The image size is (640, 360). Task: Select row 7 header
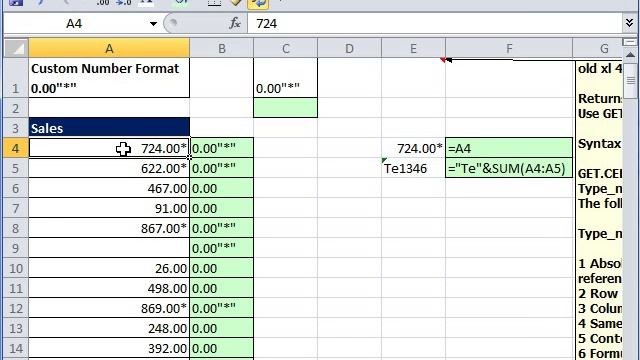pyautogui.click(x=16, y=208)
